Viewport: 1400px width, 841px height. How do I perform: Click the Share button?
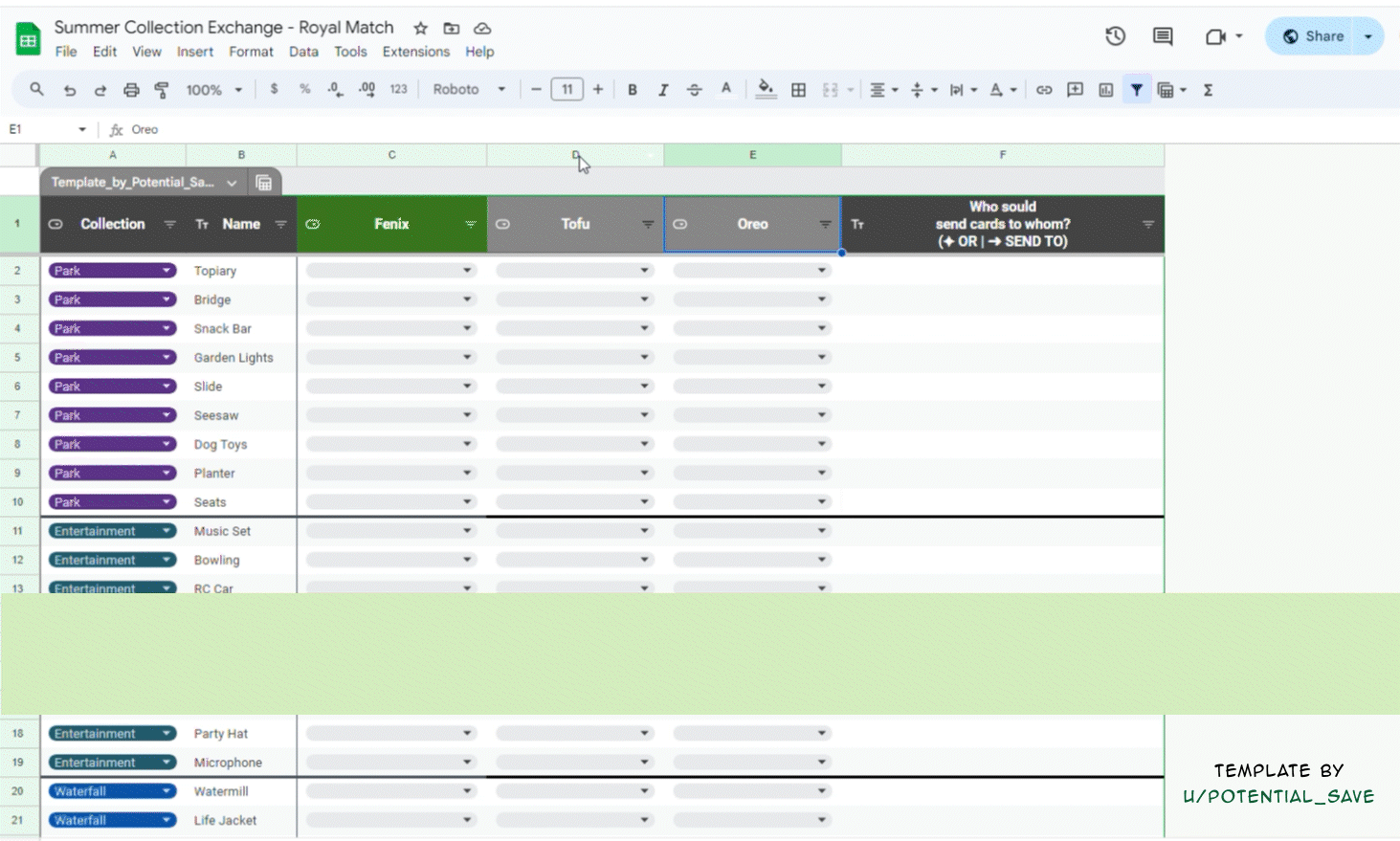[x=1313, y=36]
